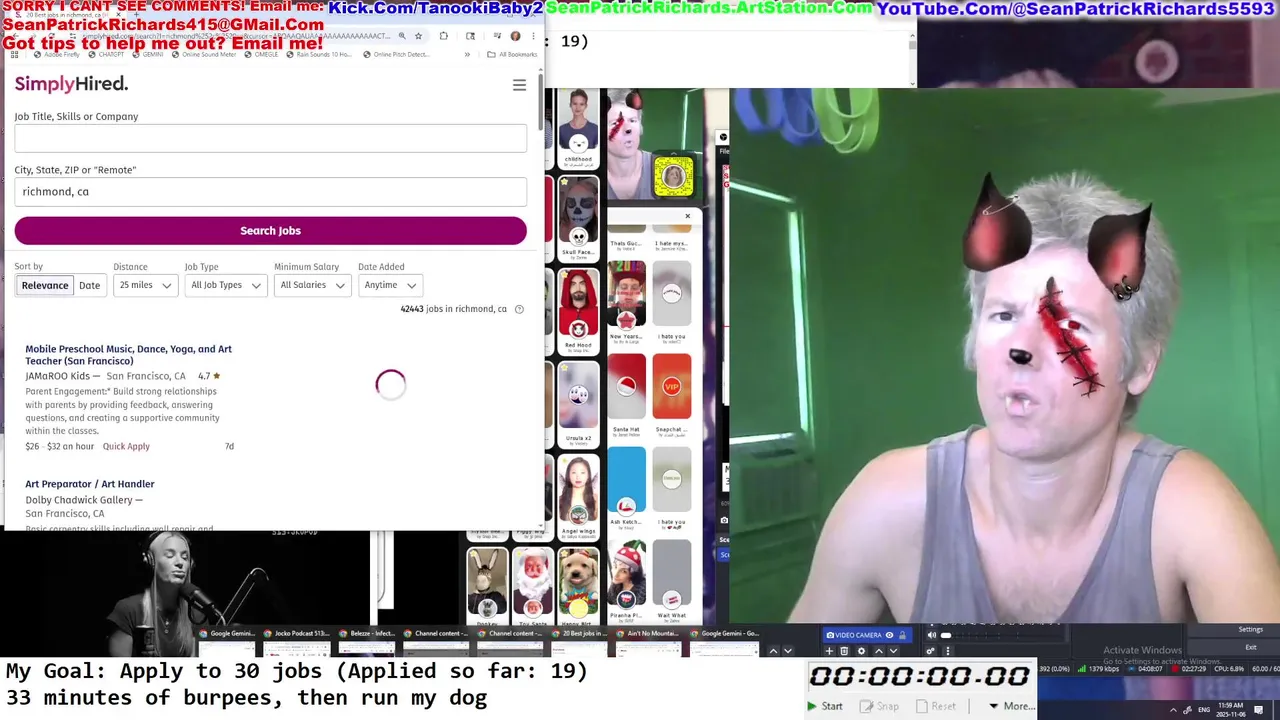
Task: Open source properties gear icon
Action: coord(861,651)
